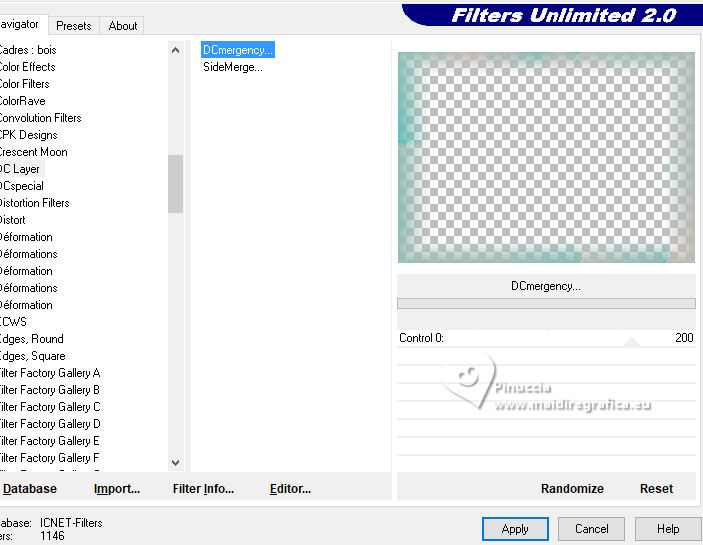Select the DC Layer category
The image size is (703, 545).
[20, 169]
